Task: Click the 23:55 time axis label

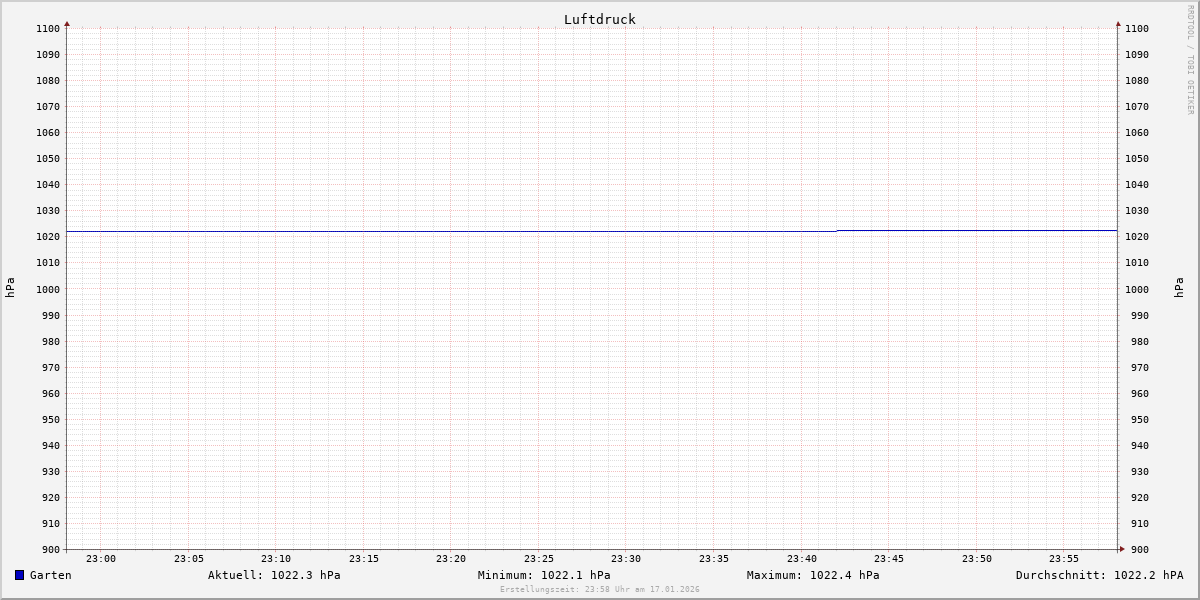Action: pos(1064,559)
